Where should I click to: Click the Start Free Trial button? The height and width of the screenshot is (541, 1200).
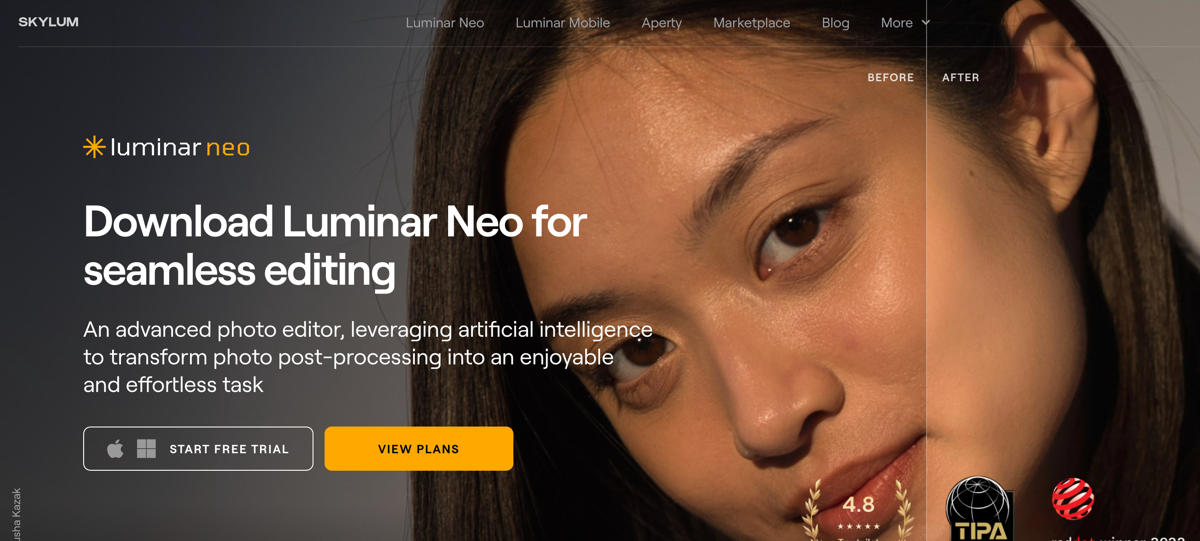198,449
